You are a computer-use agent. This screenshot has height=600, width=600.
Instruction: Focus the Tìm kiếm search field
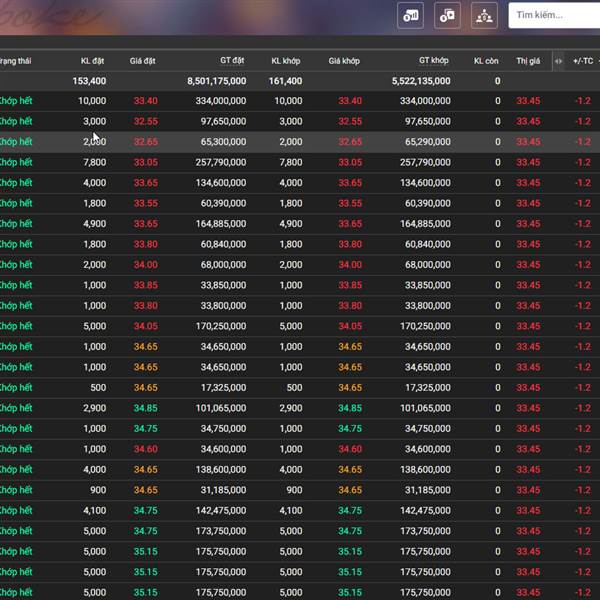pyautogui.click(x=554, y=15)
